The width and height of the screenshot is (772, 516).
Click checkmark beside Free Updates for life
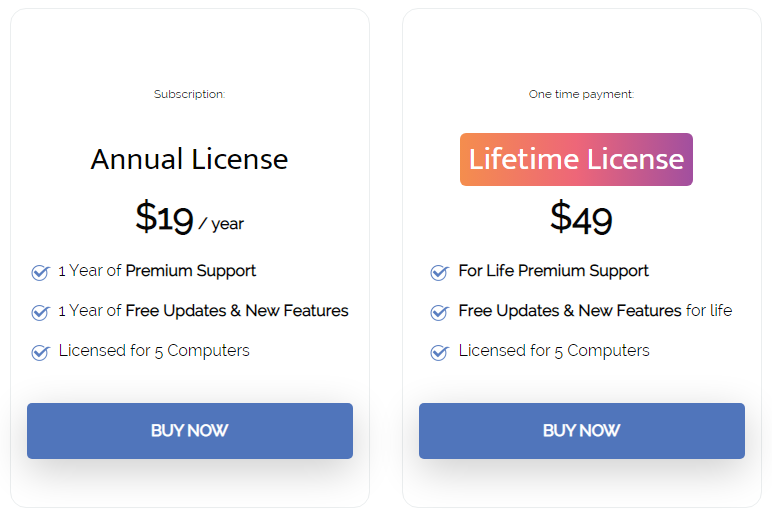[439, 312]
